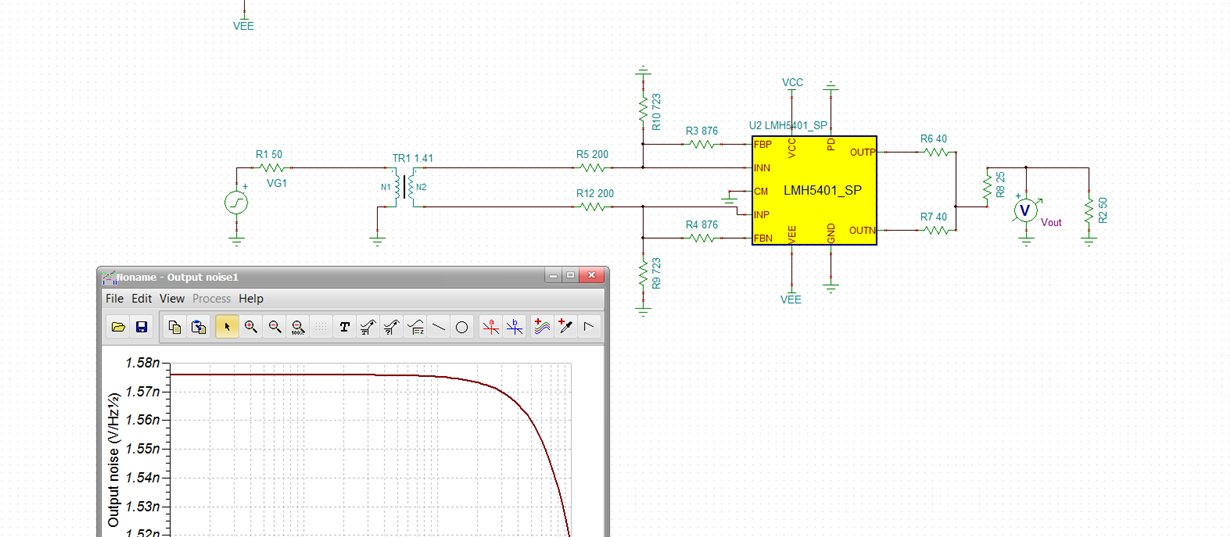
Task: Click resistor label R6 40
Action: [933, 139]
